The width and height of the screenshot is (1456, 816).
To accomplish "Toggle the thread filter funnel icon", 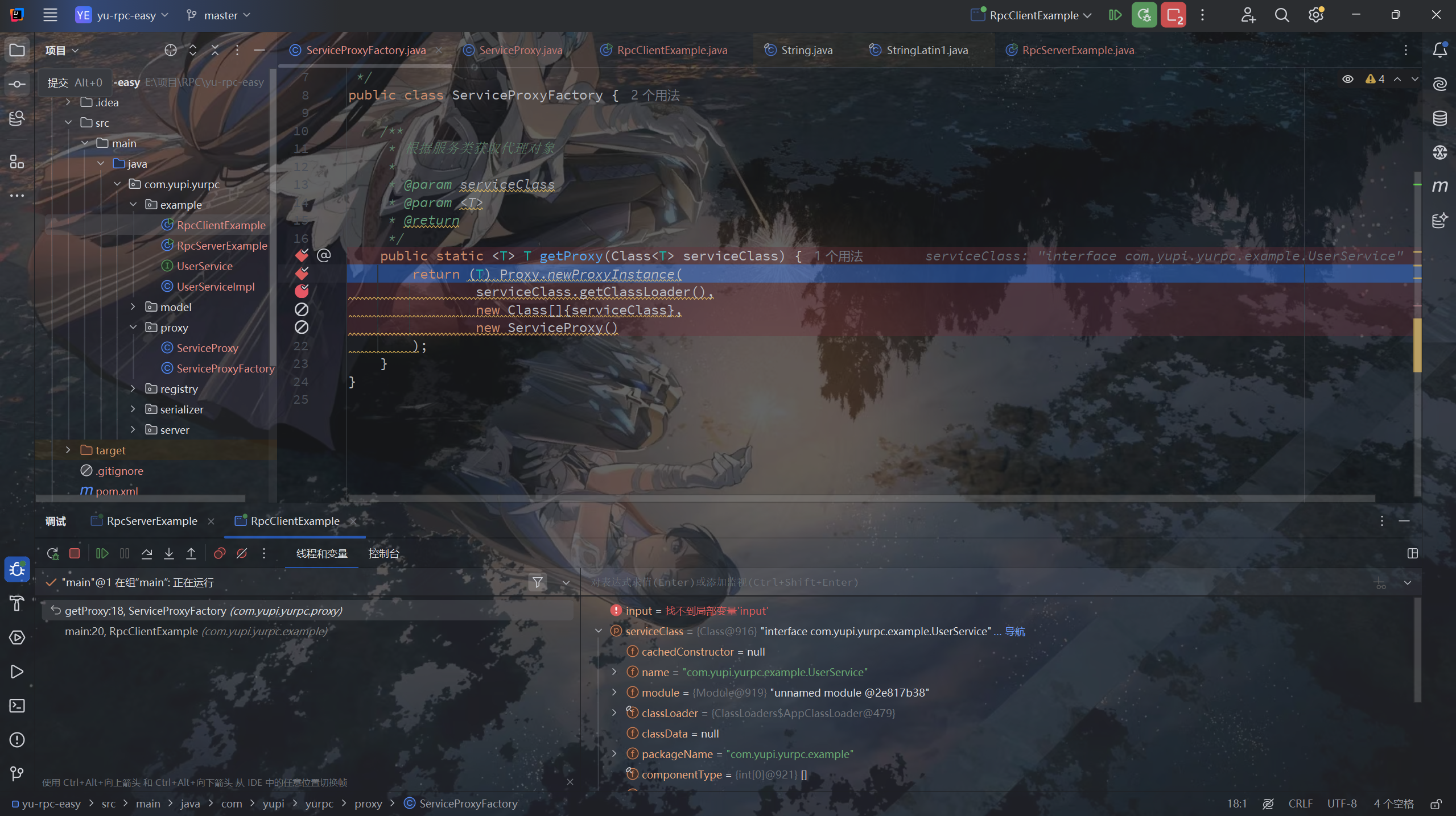I will 538,582.
